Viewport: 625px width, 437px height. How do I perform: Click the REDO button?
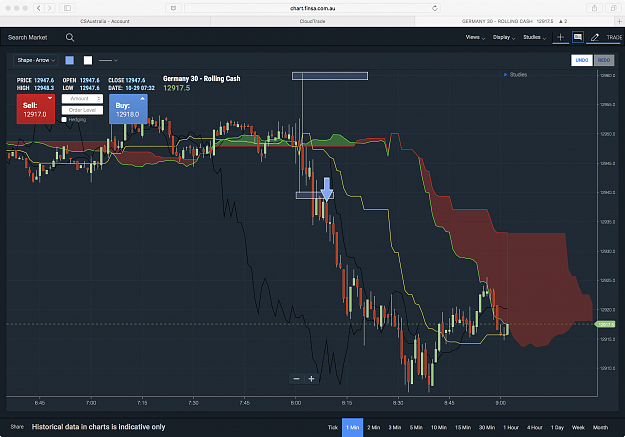pos(604,60)
